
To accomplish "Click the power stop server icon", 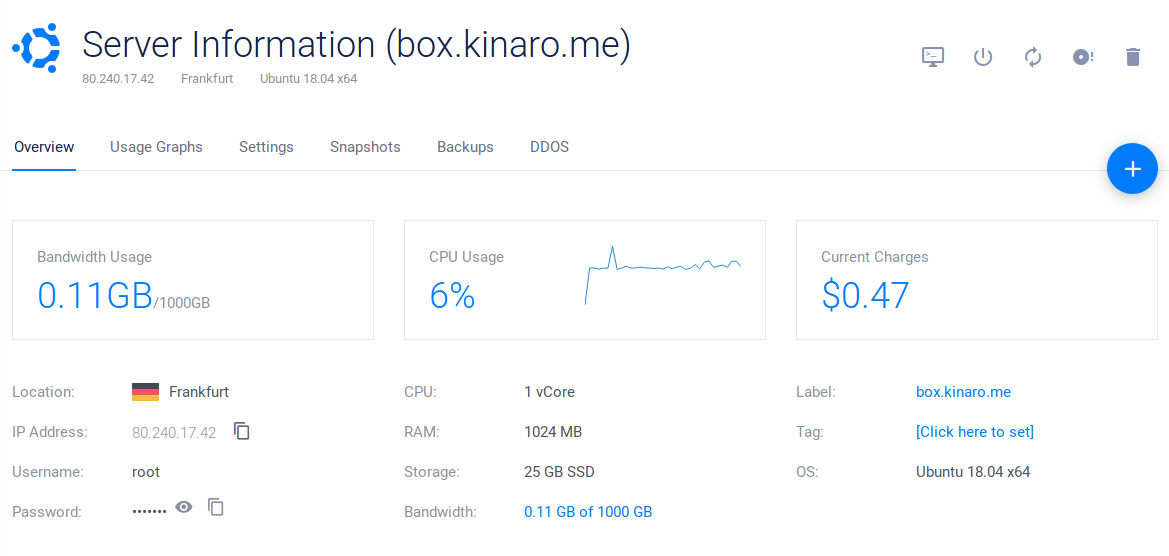I will point(983,57).
